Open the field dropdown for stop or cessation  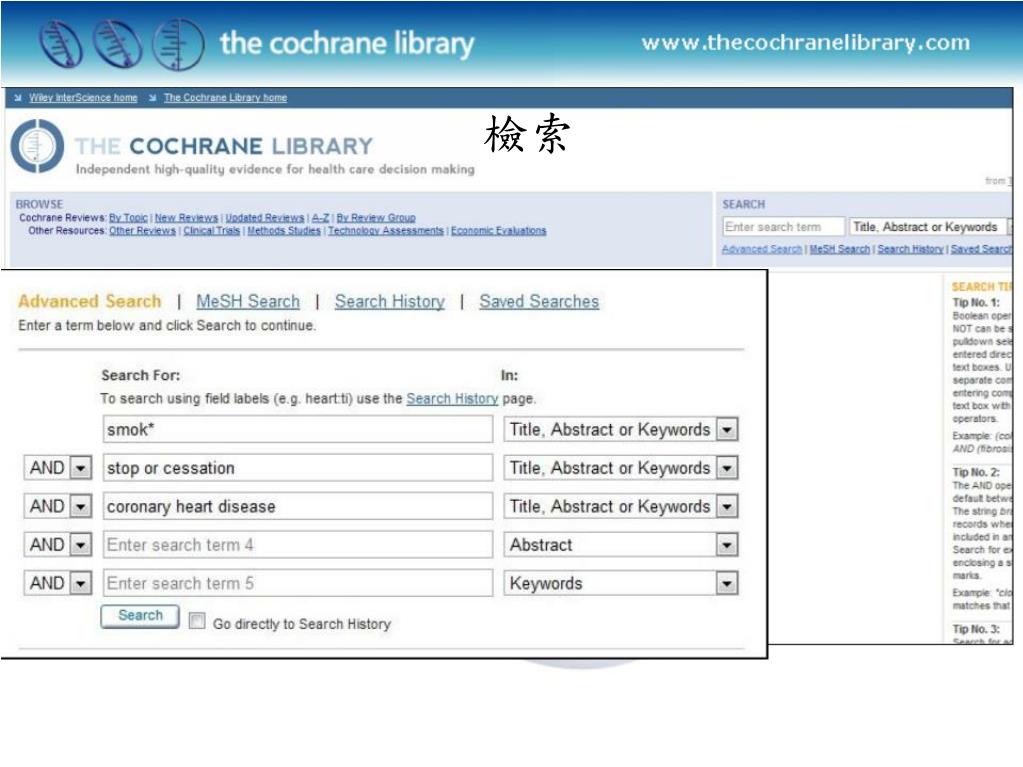click(x=727, y=468)
